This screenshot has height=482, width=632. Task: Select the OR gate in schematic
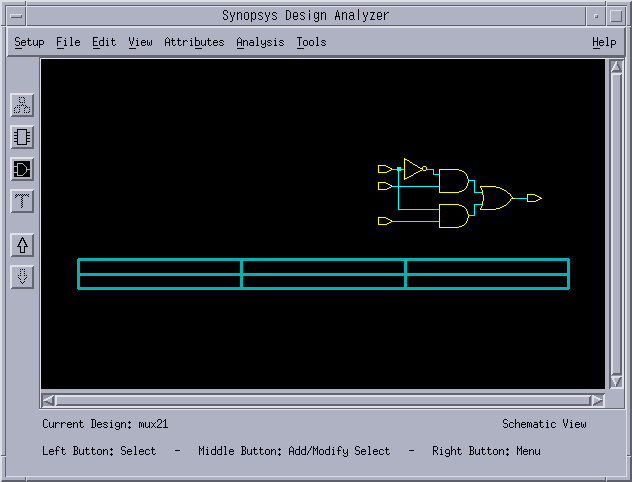tap(497, 198)
